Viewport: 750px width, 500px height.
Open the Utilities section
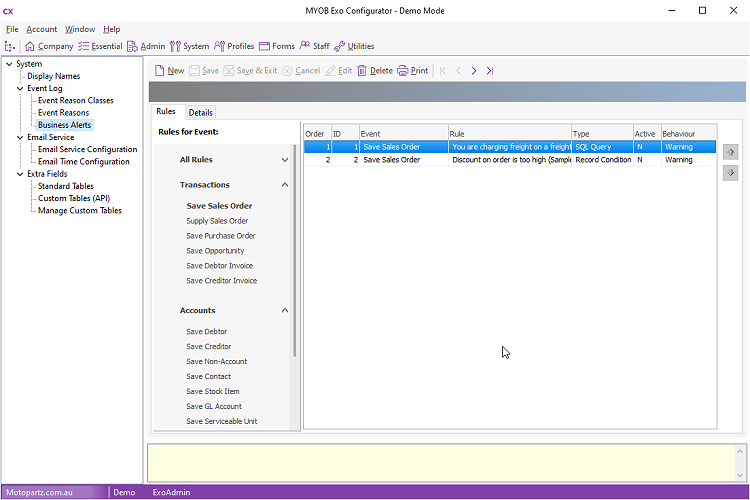[354, 46]
